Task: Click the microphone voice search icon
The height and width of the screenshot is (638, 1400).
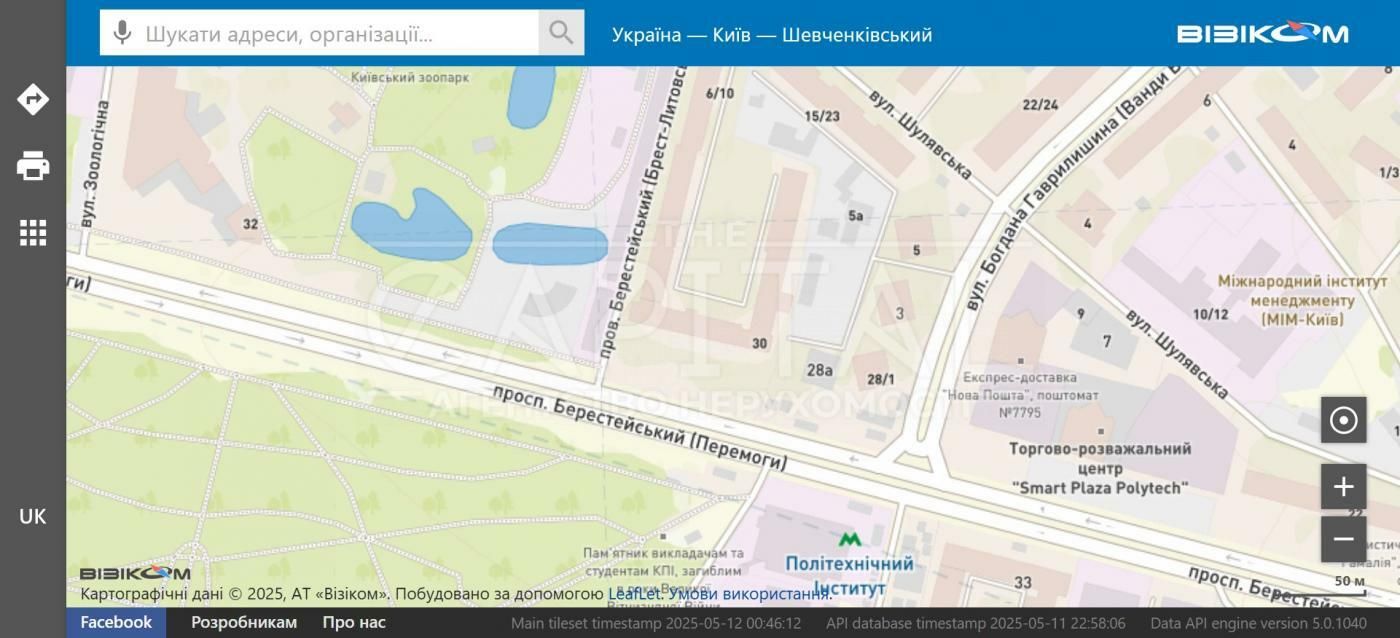Action: coord(122,33)
